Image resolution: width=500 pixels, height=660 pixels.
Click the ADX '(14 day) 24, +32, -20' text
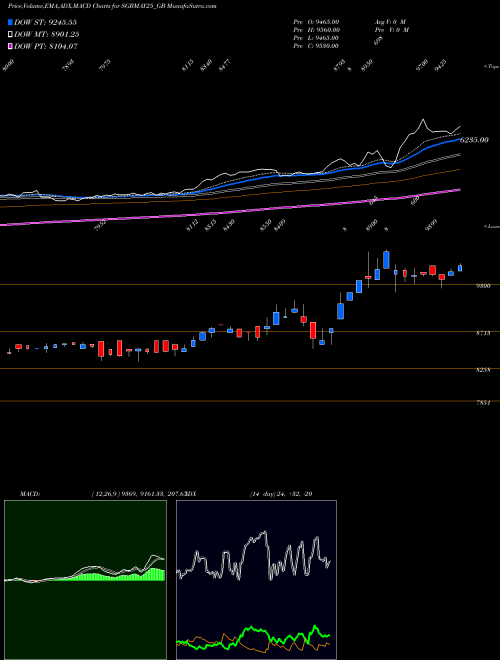(281, 494)
